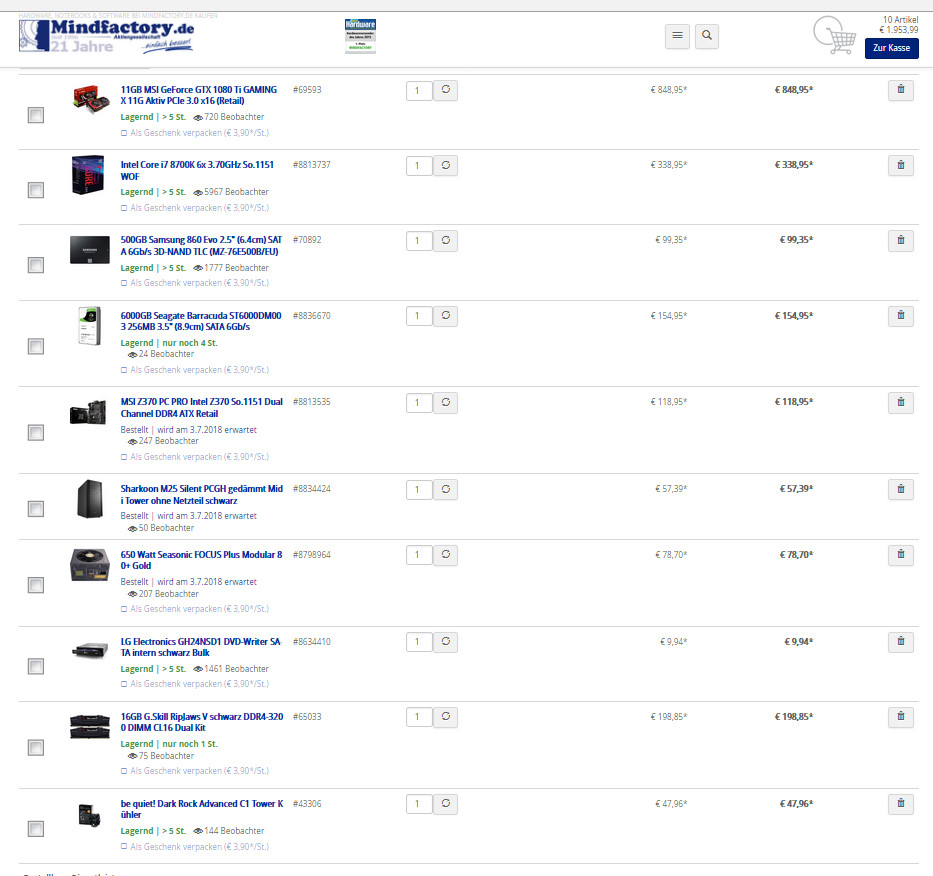Select checkbox for MSI Z370 PC PRO
The image size is (933, 876).
click(x=36, y=433)
